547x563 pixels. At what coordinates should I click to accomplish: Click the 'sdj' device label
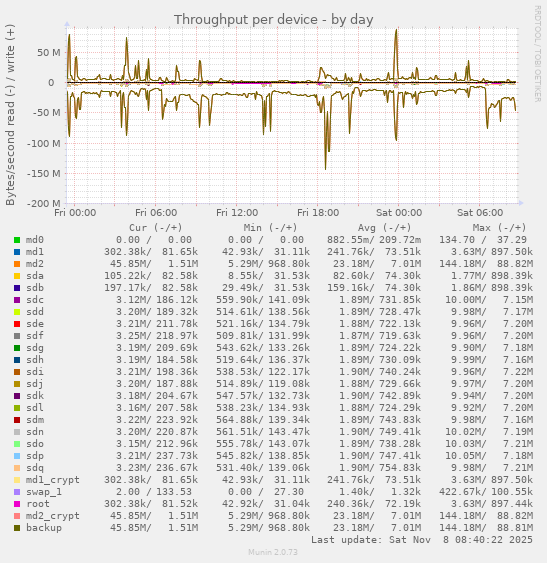35,384
